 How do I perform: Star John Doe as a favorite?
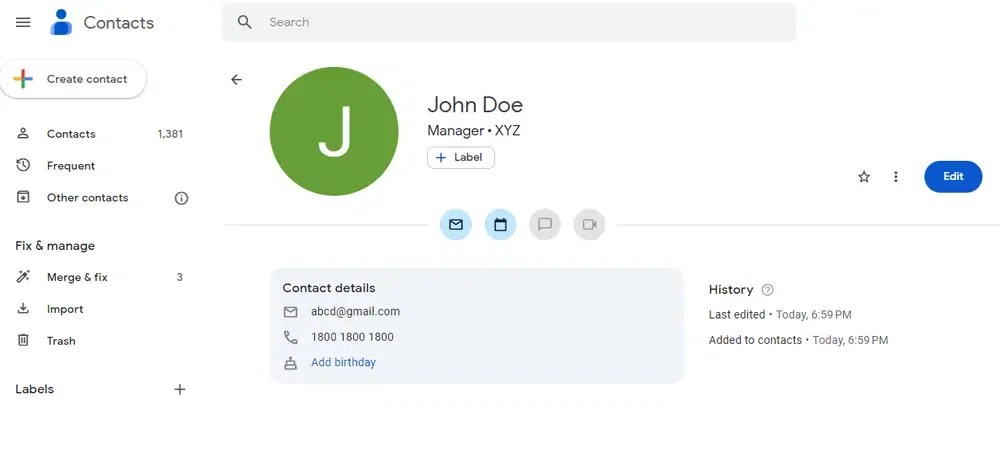[864, 177]
